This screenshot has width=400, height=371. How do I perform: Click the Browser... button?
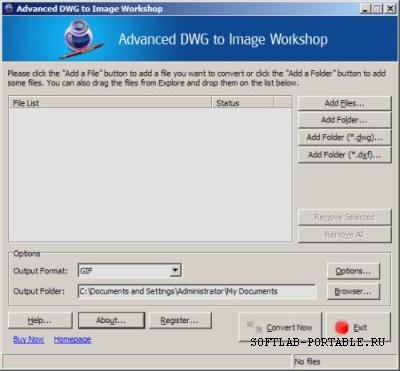coord(353,291)
